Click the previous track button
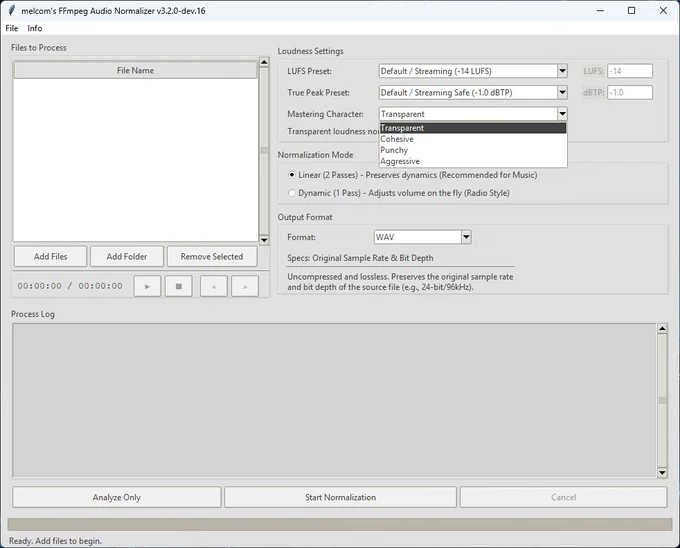The width and height of the screenshot is (680, 548). (x=214, y=286)
